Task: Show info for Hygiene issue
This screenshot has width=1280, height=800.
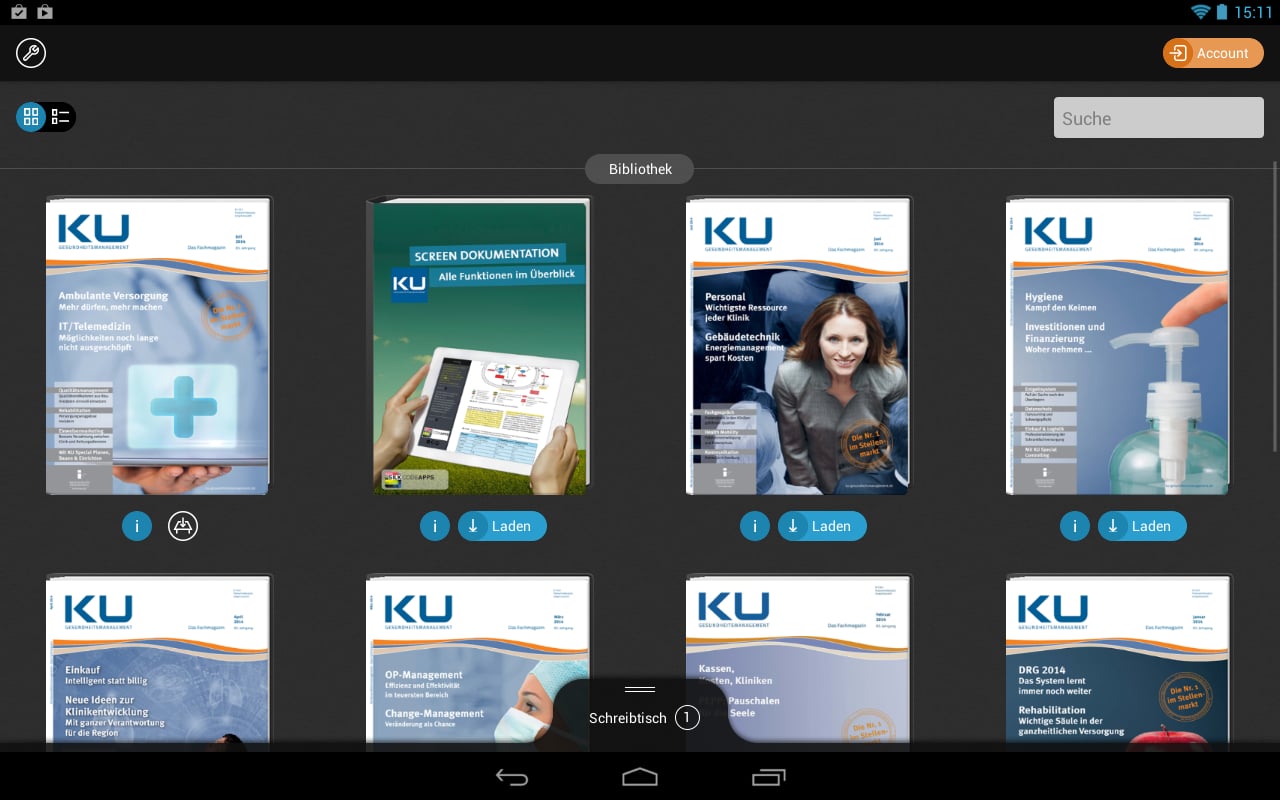Action: tap(1075, 526)
